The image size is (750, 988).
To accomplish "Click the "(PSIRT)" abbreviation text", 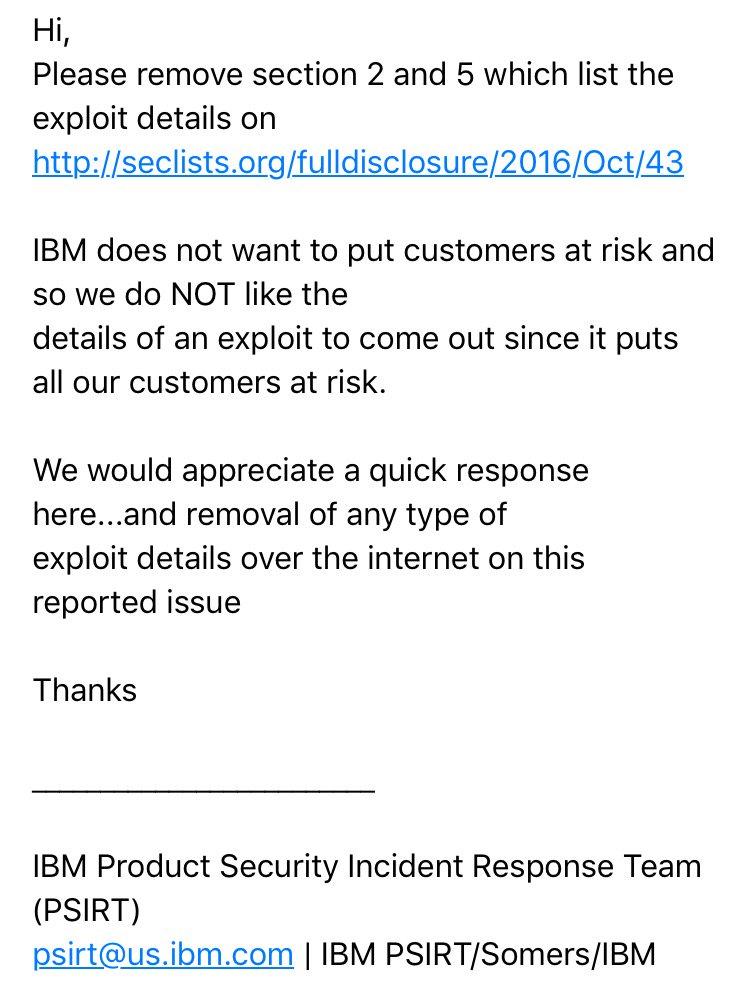I will coord(86,910).
